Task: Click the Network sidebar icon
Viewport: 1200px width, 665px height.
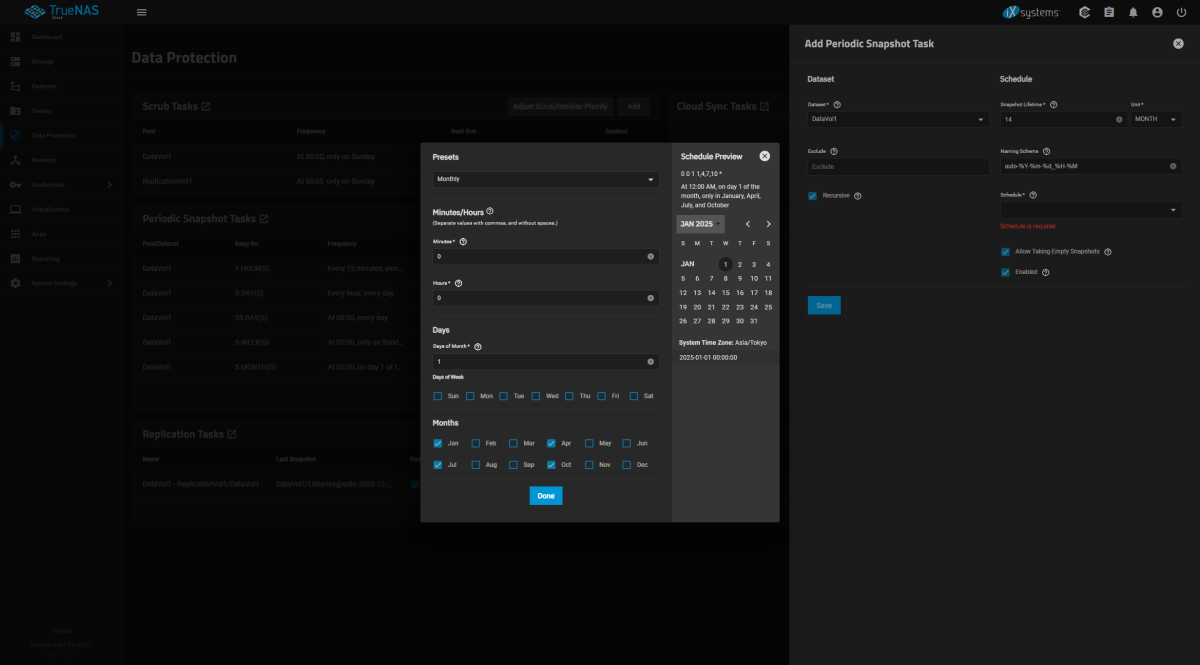Action: tap(16, 160)
